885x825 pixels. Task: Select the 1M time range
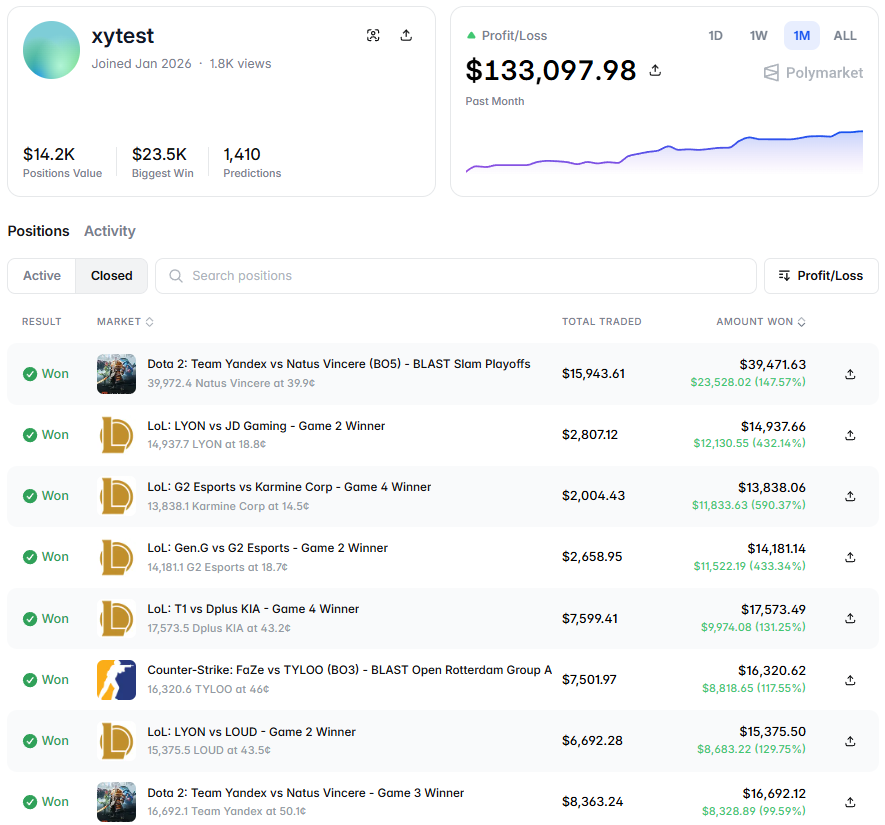coord(801,36)
